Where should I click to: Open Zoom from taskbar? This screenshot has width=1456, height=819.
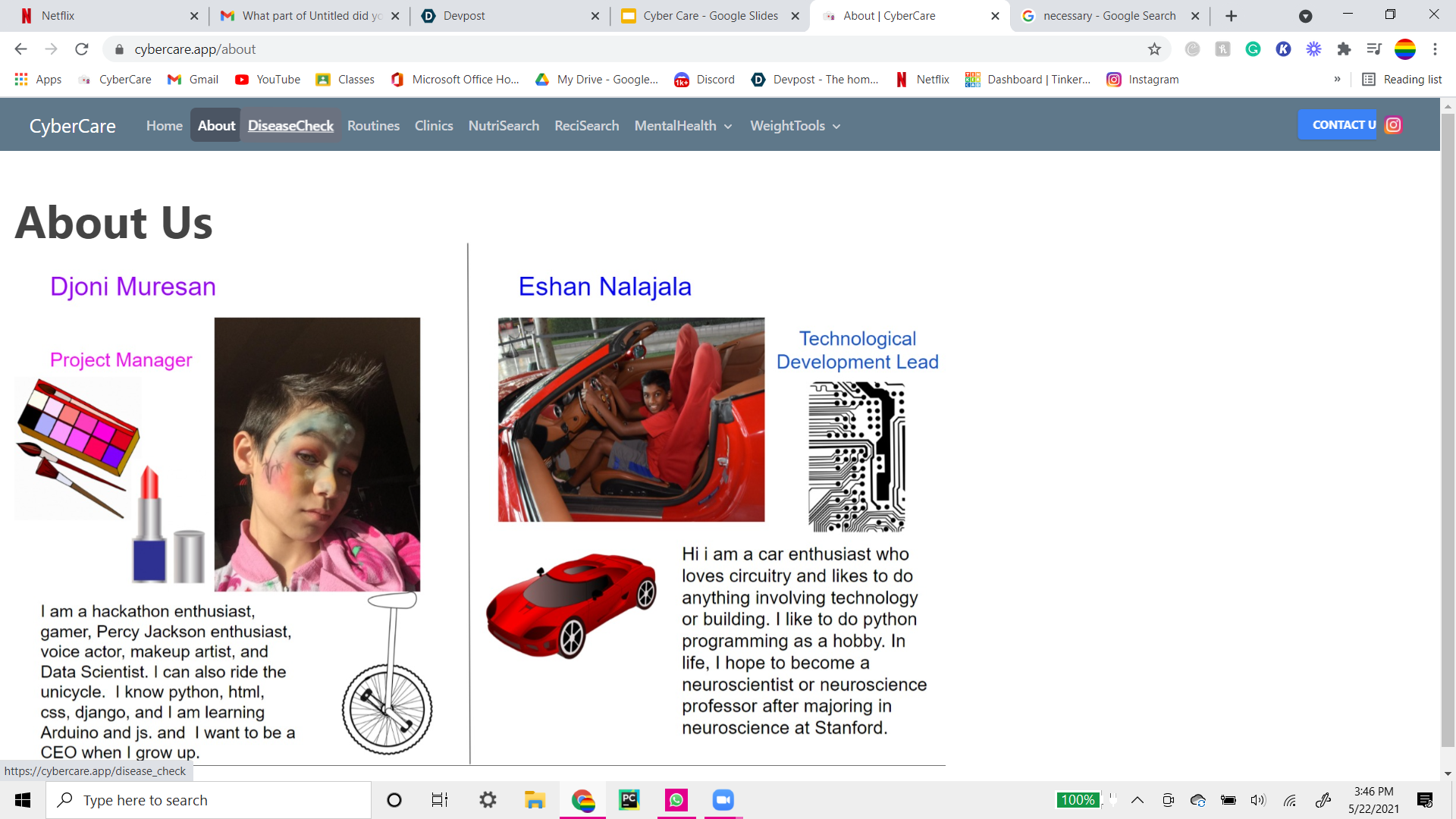click(x=723, y=799)
